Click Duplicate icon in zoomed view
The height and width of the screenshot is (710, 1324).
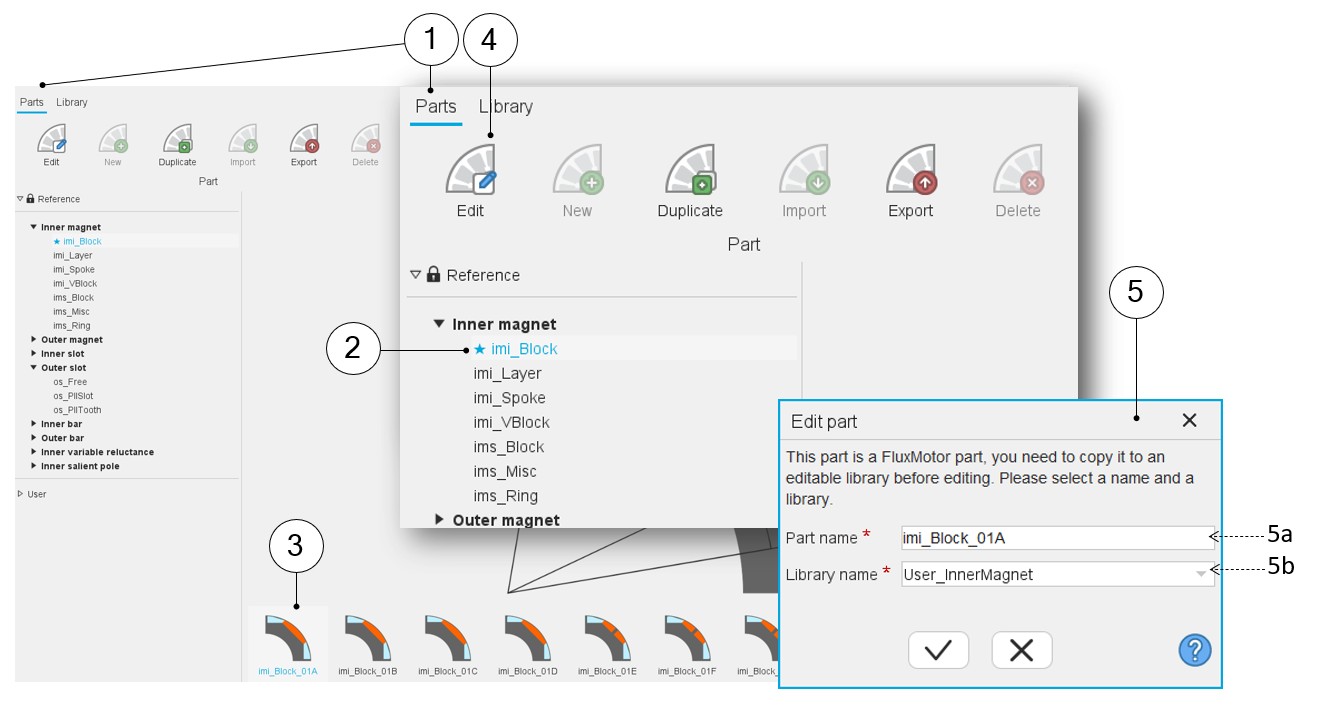click(690, 169)
